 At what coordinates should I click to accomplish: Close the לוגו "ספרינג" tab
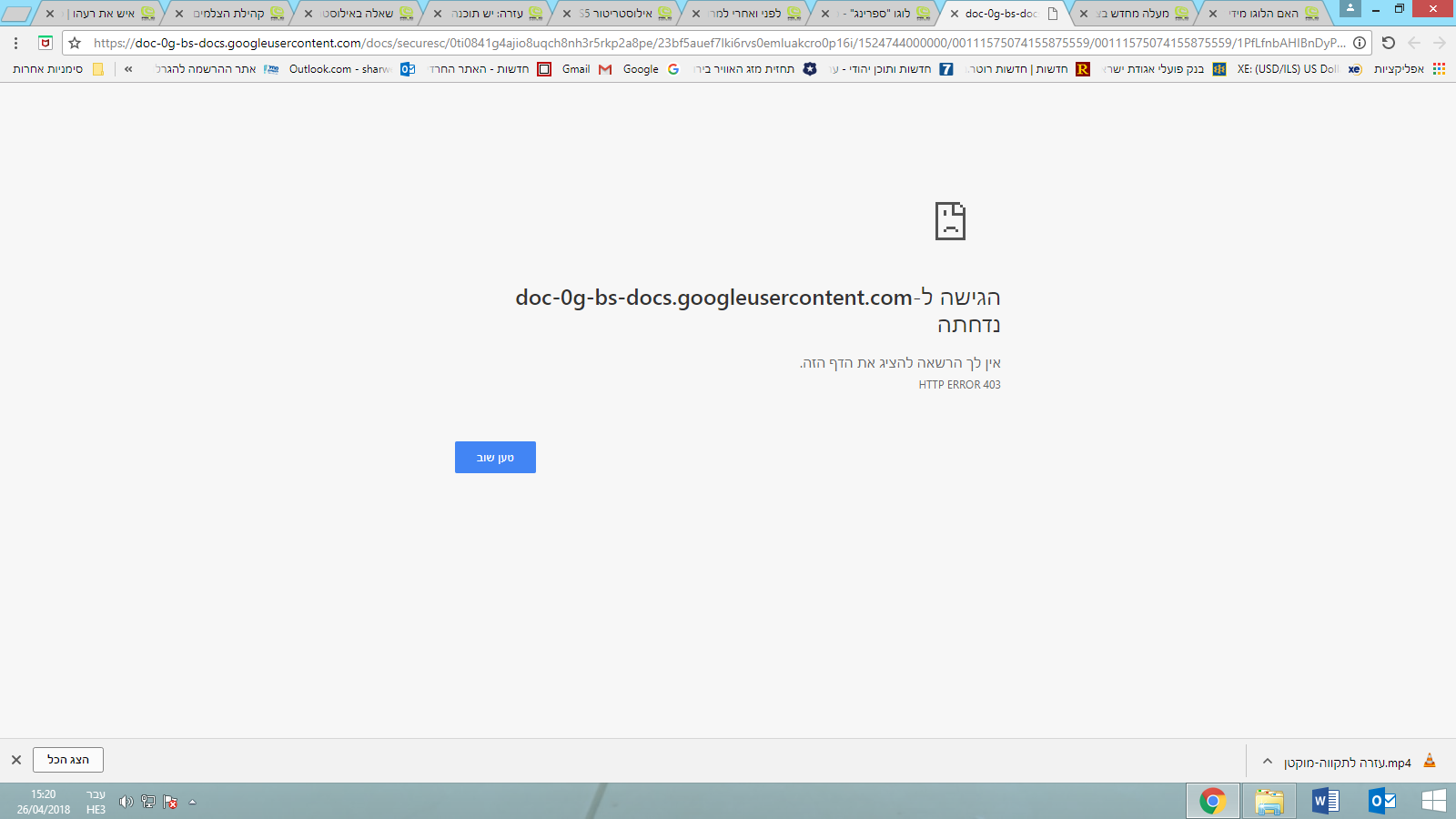[x=825, y=14]
